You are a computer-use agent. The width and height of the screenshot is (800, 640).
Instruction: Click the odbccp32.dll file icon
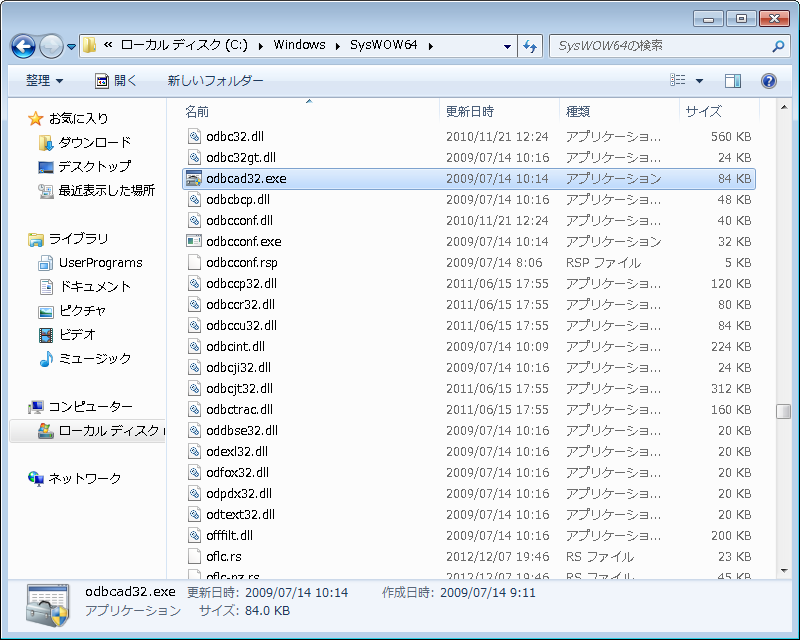click(x=194, y=283)
